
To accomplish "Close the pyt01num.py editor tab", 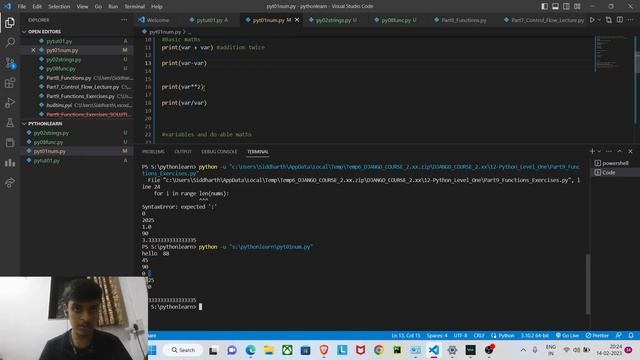I will tap(297, 20).
